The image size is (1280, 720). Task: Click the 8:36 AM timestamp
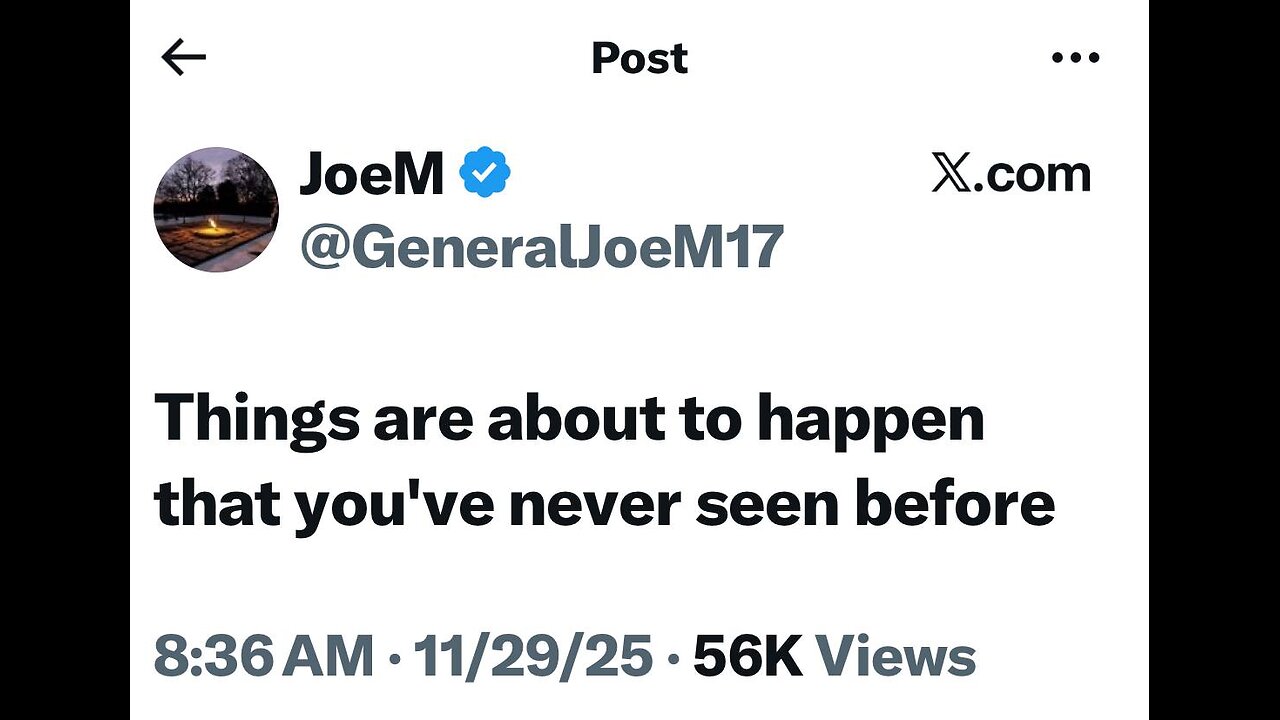tap(263, 657)
